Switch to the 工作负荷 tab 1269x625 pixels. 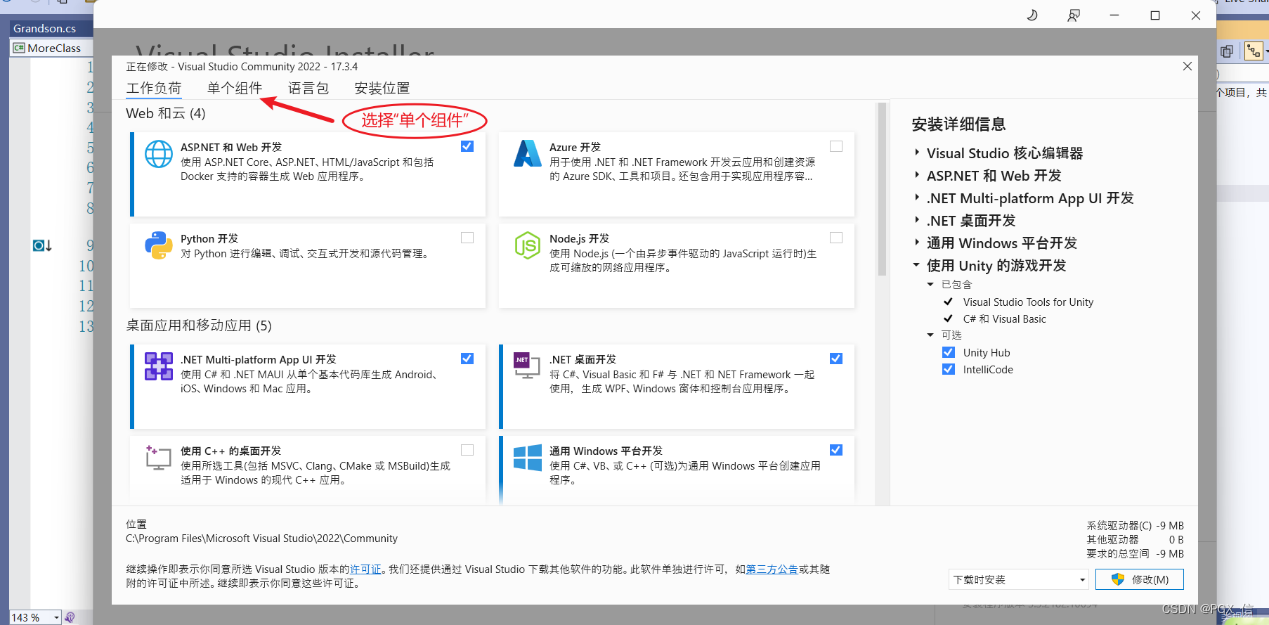point(154,88)
